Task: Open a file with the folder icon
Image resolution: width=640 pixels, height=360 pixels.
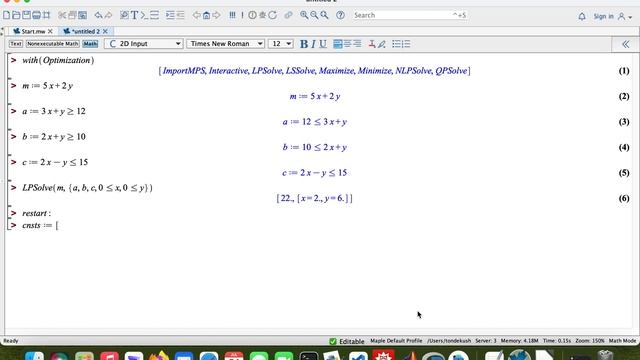Action: pyautogui.click(x=16, y=15)
